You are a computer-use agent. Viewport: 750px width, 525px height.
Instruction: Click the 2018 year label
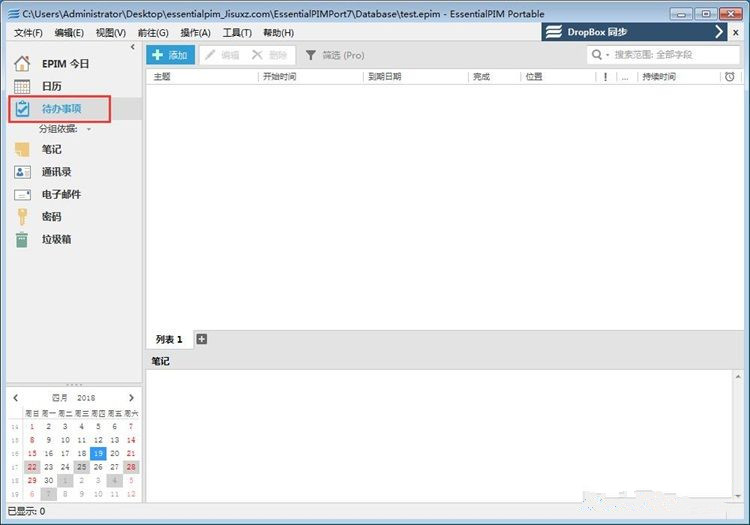coord(86,398)
